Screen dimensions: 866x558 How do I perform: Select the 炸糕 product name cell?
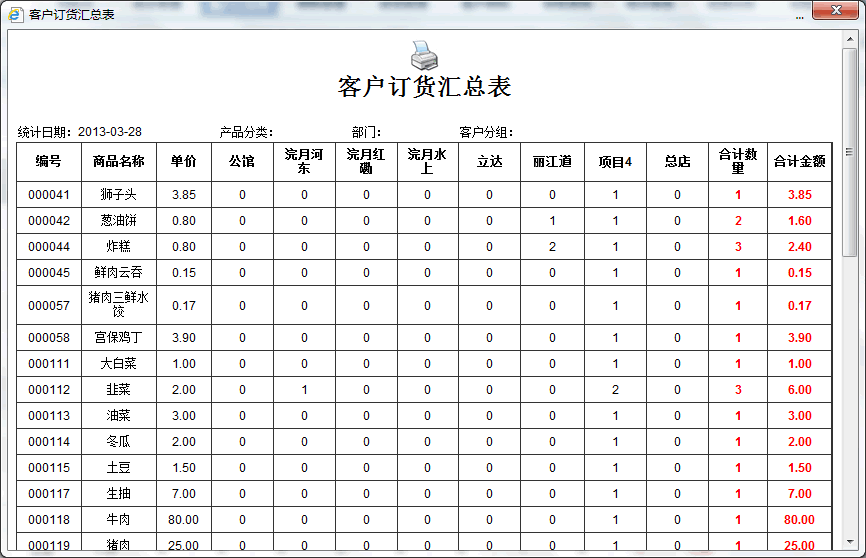point(119,246)
